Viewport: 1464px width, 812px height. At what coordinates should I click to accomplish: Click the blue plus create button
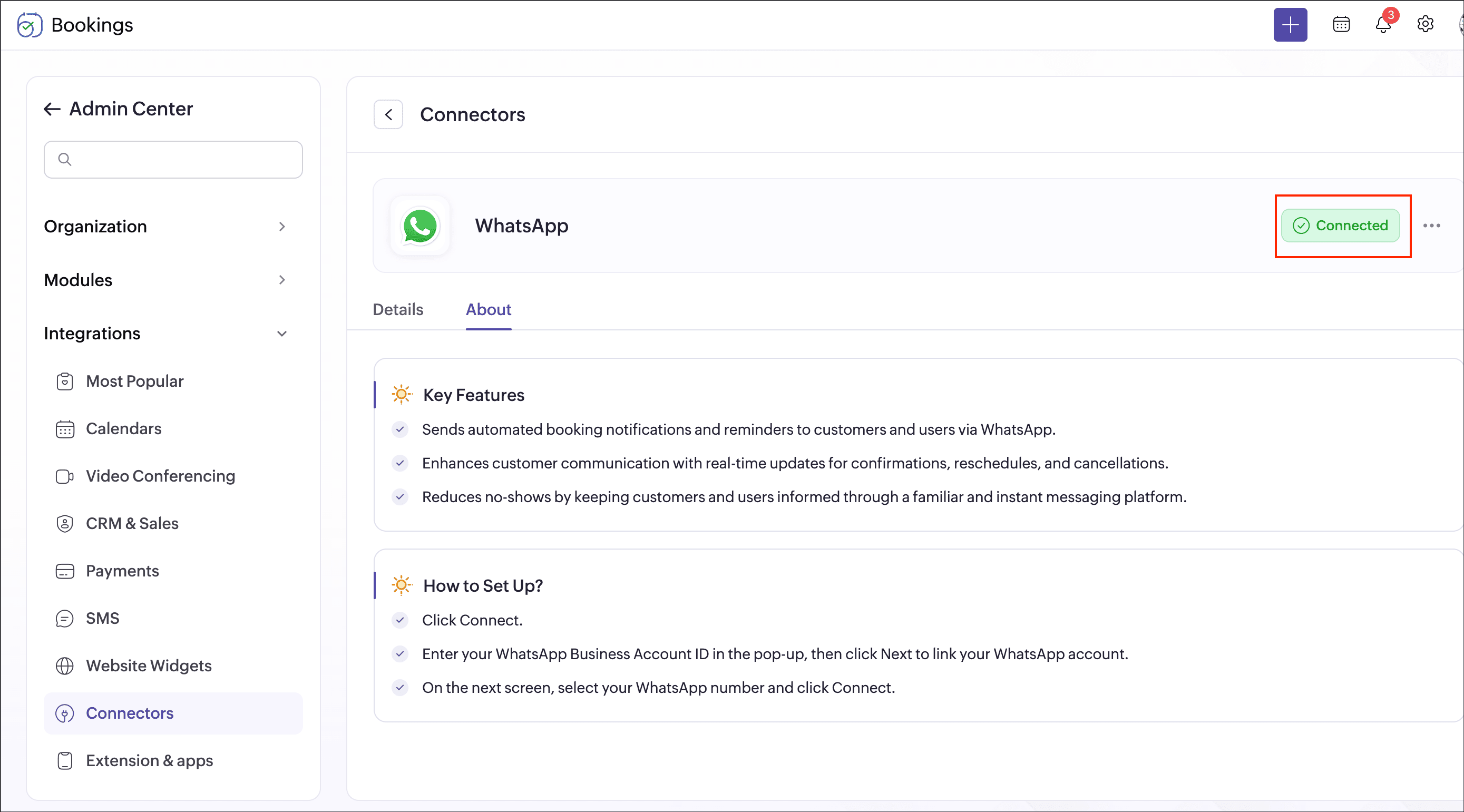coord(1290,25)
